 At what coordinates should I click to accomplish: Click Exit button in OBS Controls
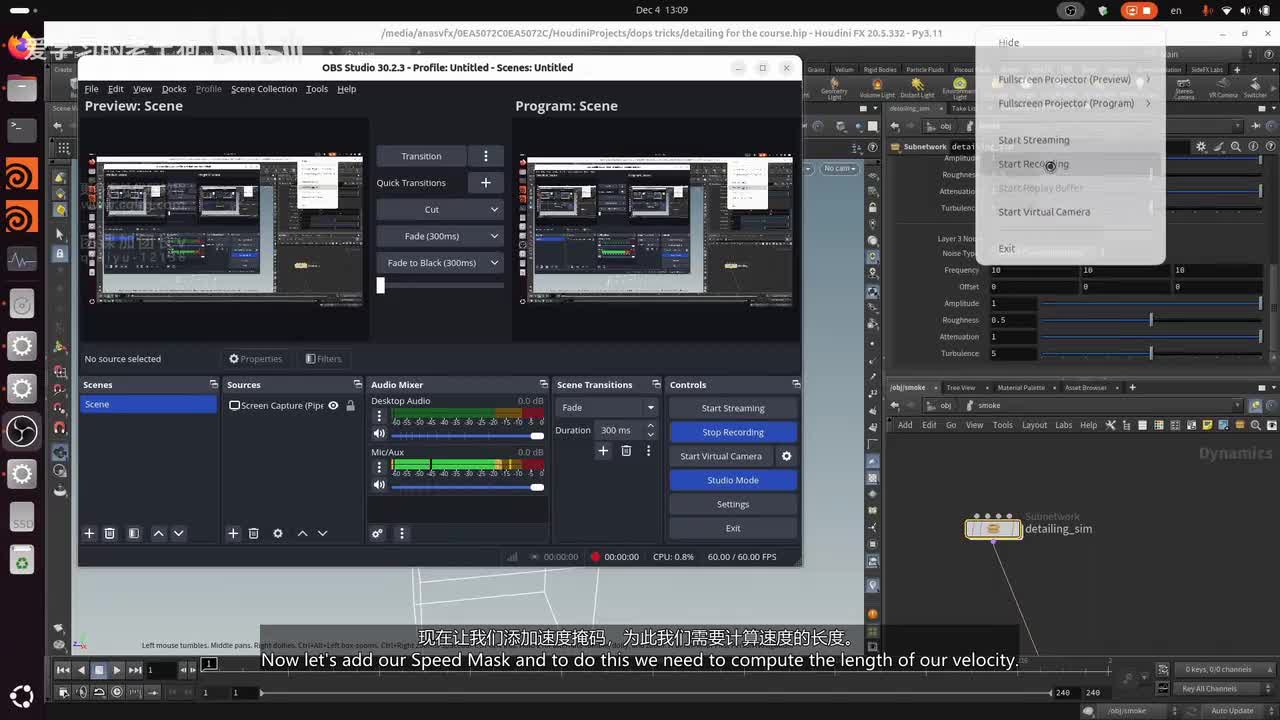pos(733,528)
